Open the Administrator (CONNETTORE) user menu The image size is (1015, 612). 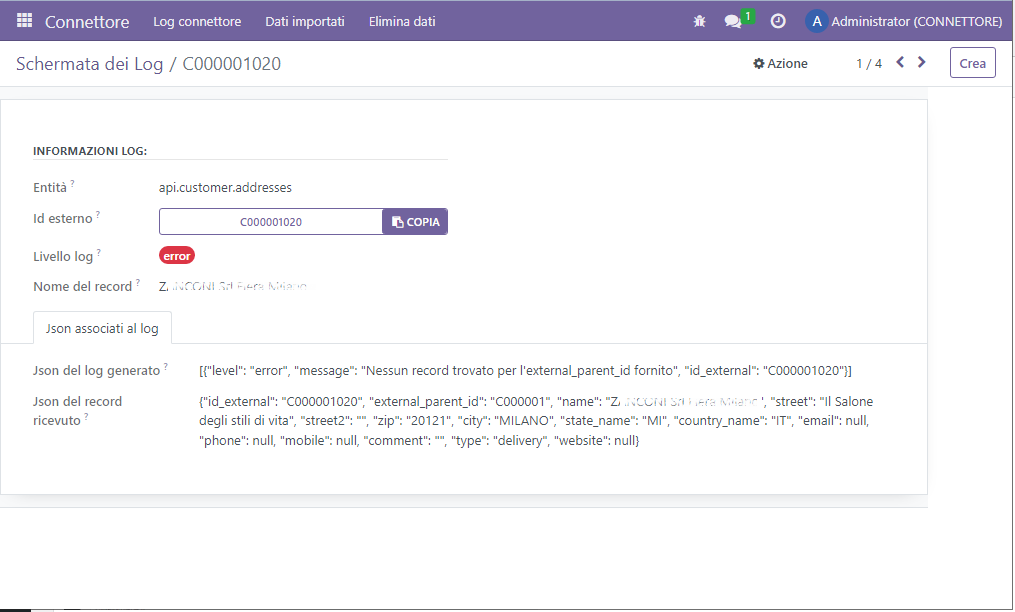(916, 21)
